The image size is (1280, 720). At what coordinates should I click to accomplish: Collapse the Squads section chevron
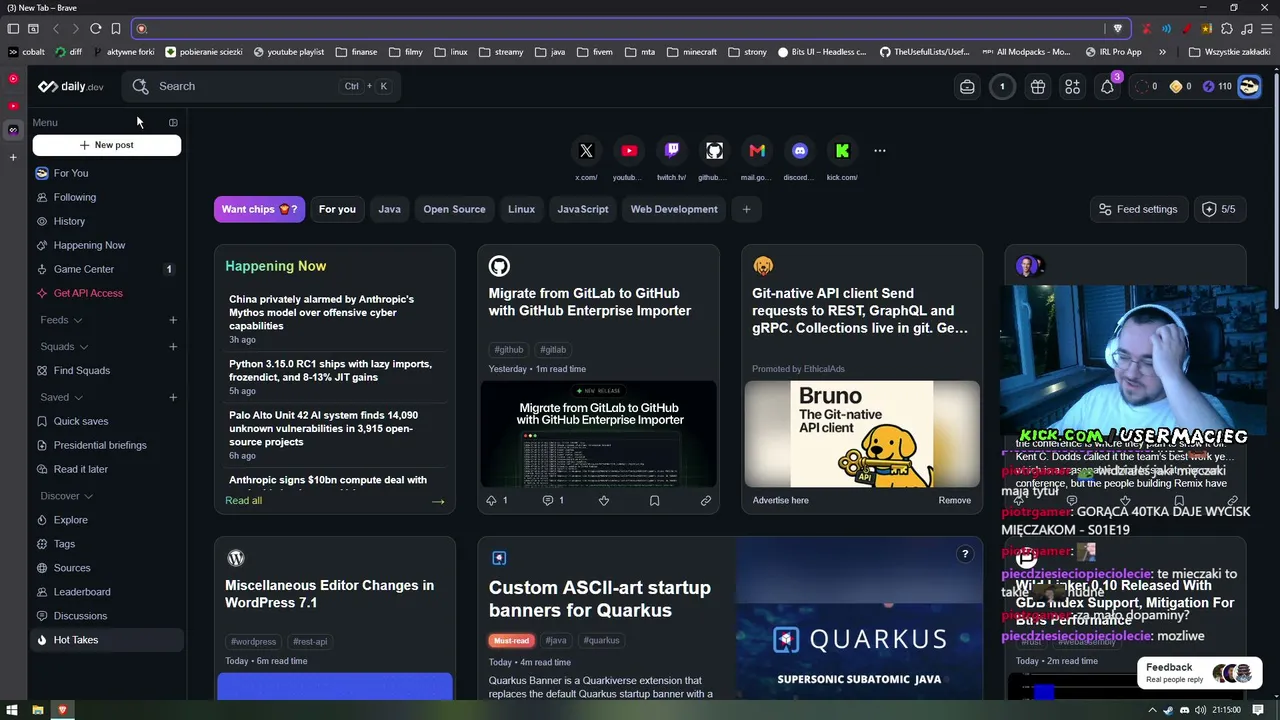pyautogui.click(x=83, y=347)
